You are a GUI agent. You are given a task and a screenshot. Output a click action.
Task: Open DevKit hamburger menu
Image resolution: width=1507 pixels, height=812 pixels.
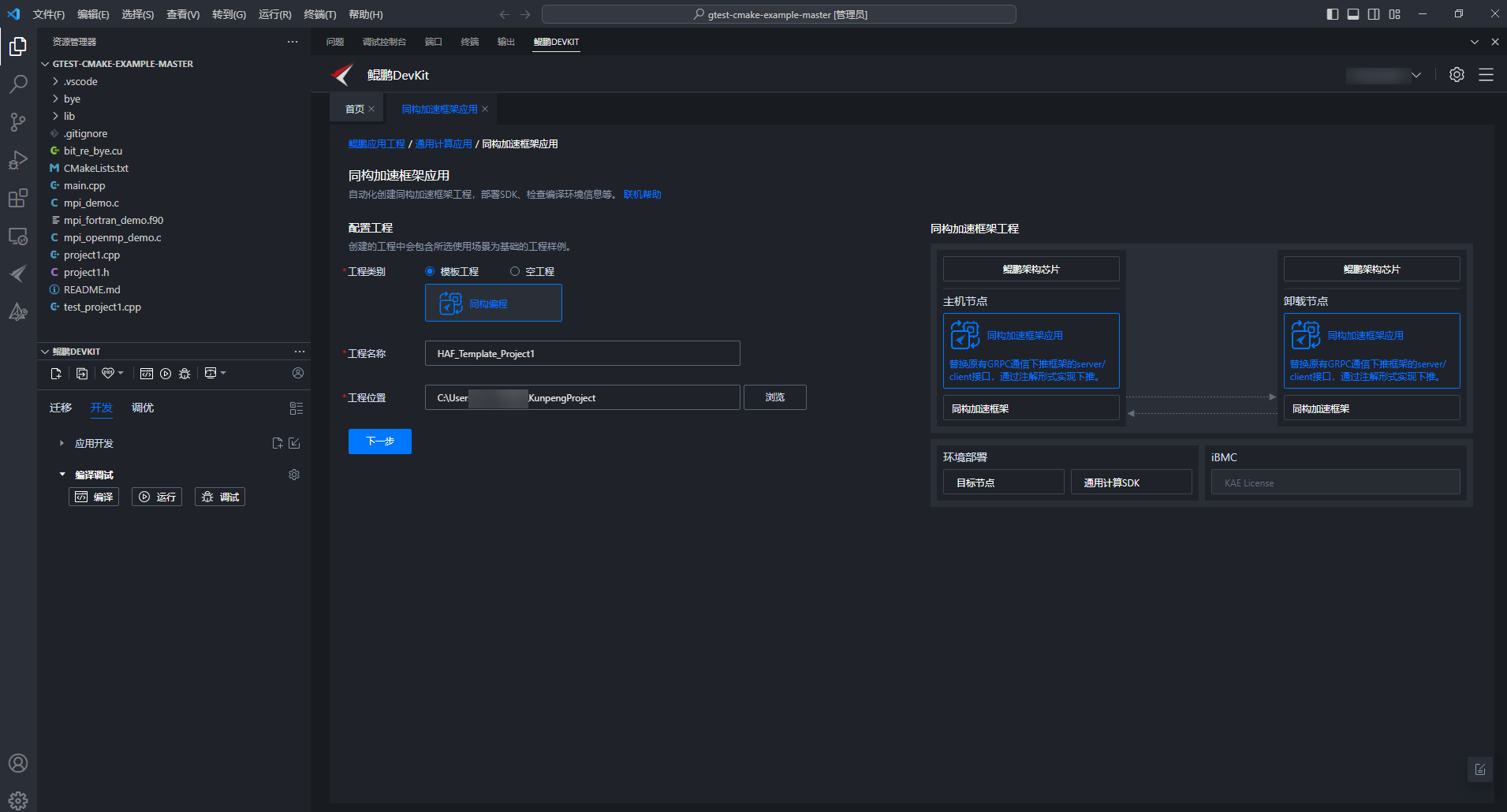(x=1486, y=75)
